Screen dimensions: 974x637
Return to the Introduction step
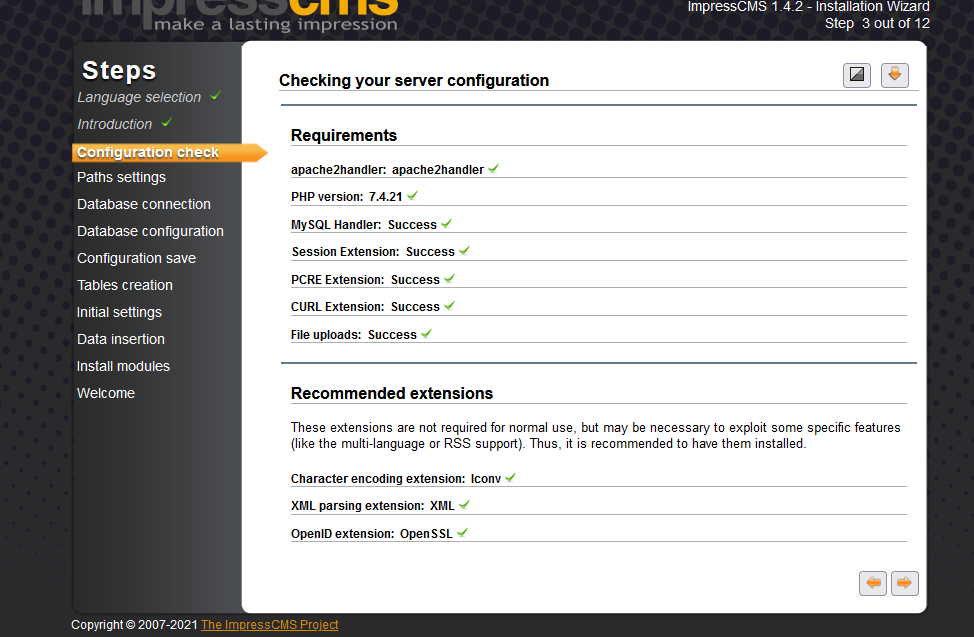(x=115, y=124)
